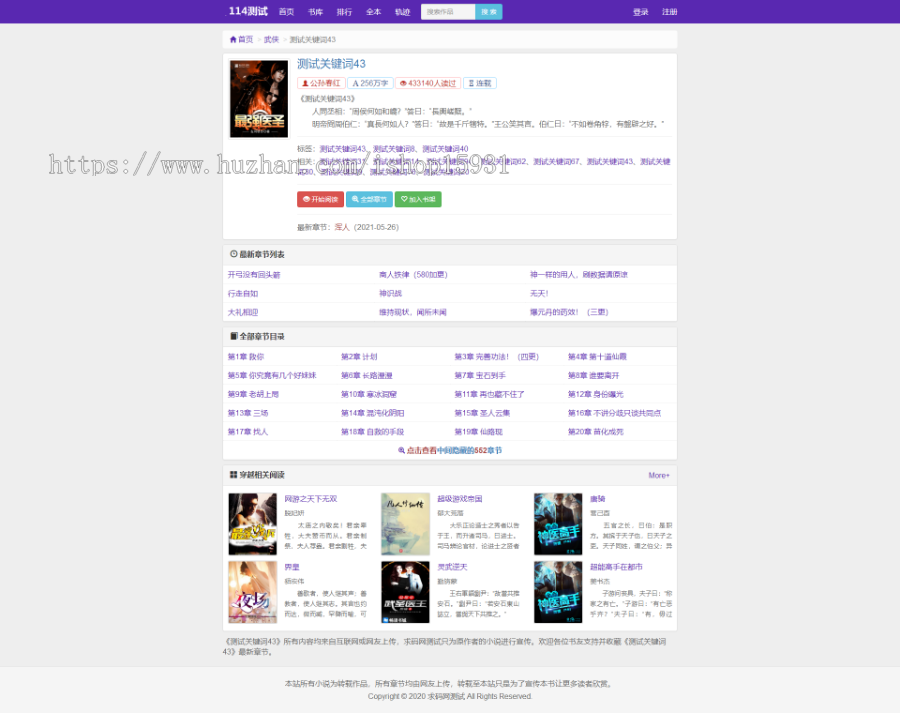The image size is (900, 713).
Task: Open the fifth nav item after 全本
Action: point(402,12)
